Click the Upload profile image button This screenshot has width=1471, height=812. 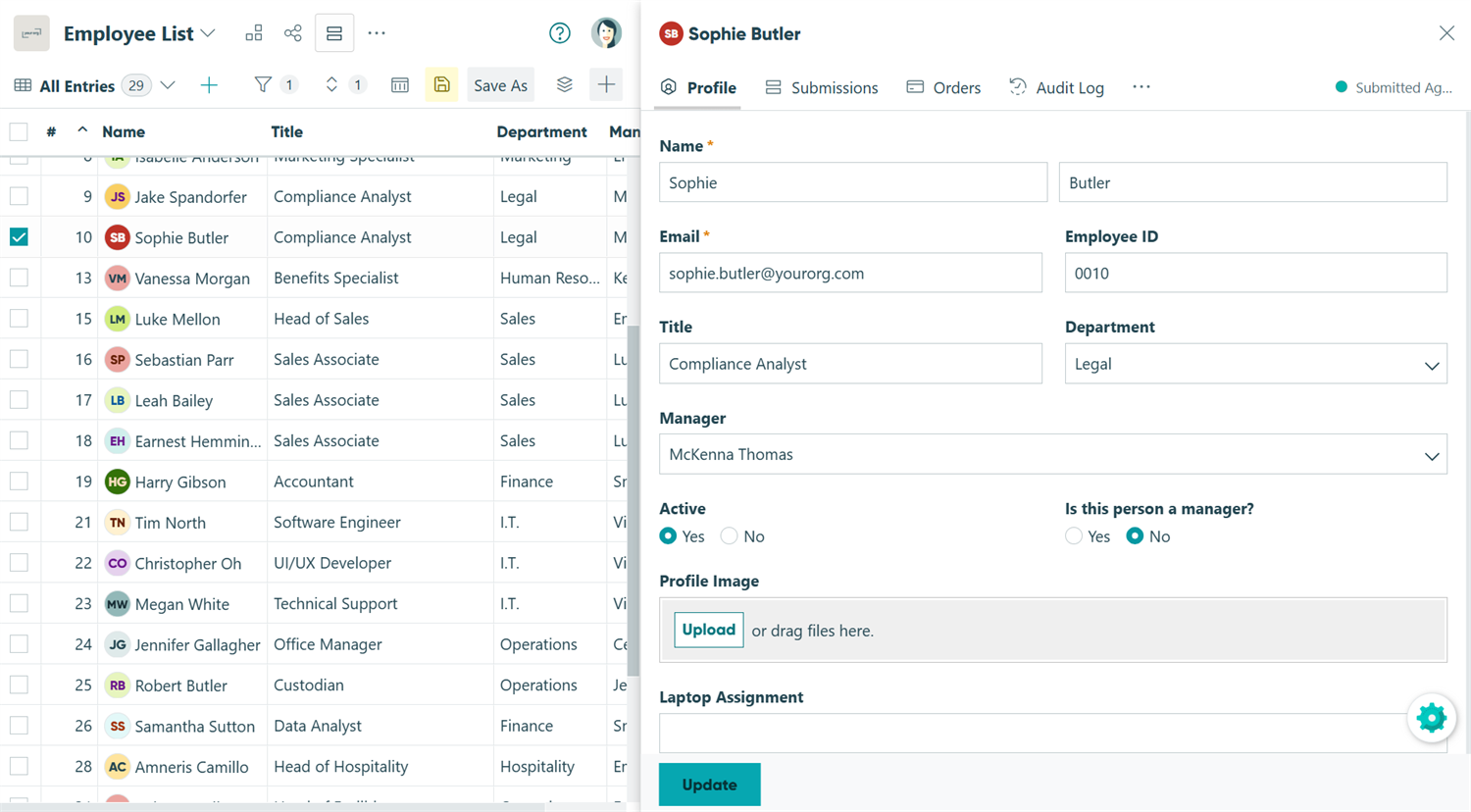(x=708, y=630)
